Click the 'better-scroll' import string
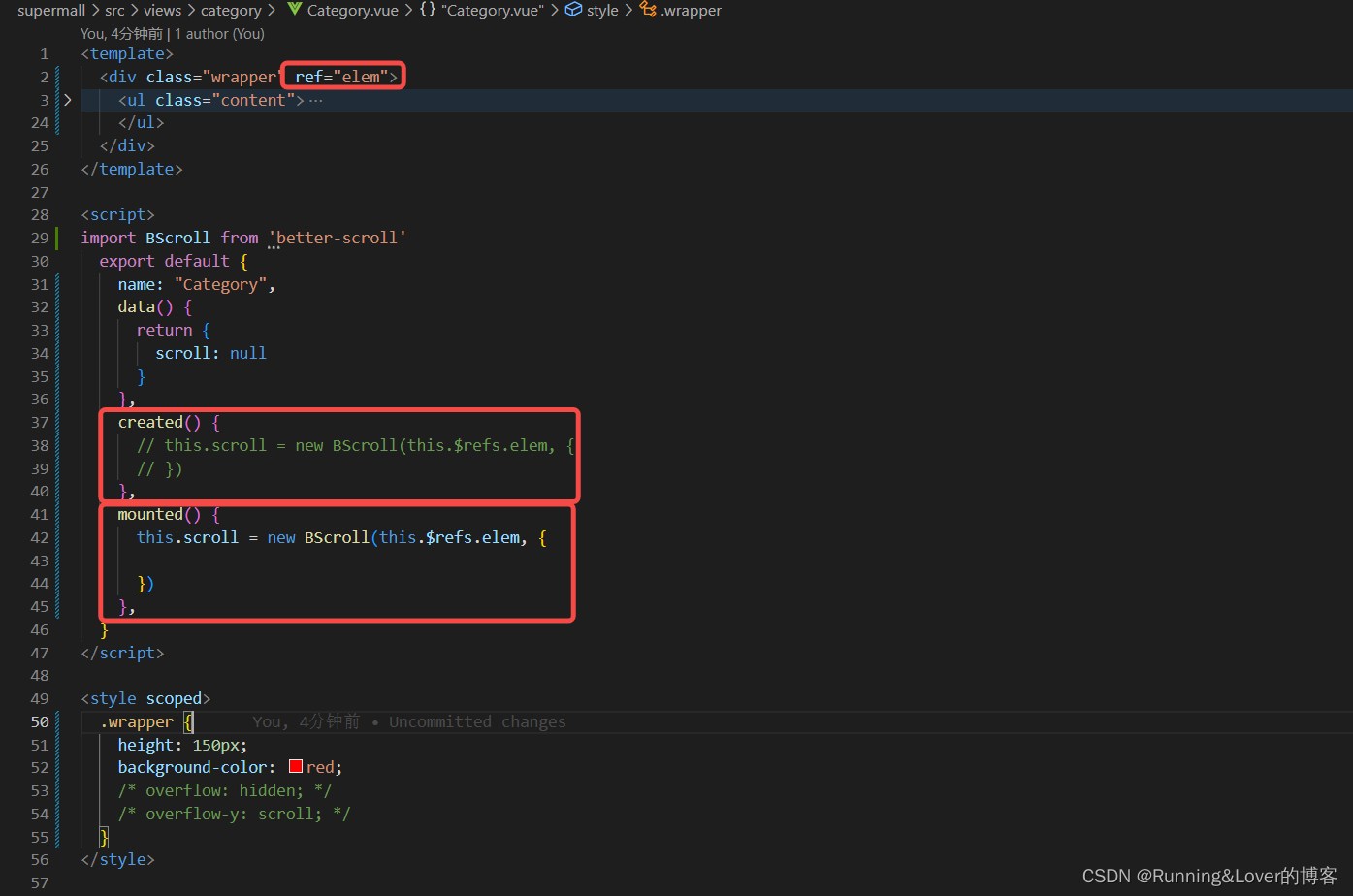1353x896 pixels. tap(337, 238)
